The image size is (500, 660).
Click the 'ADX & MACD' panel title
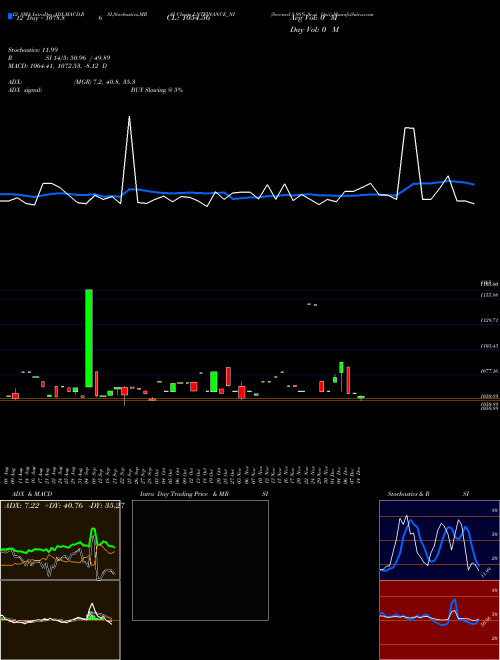coord(32,494)
